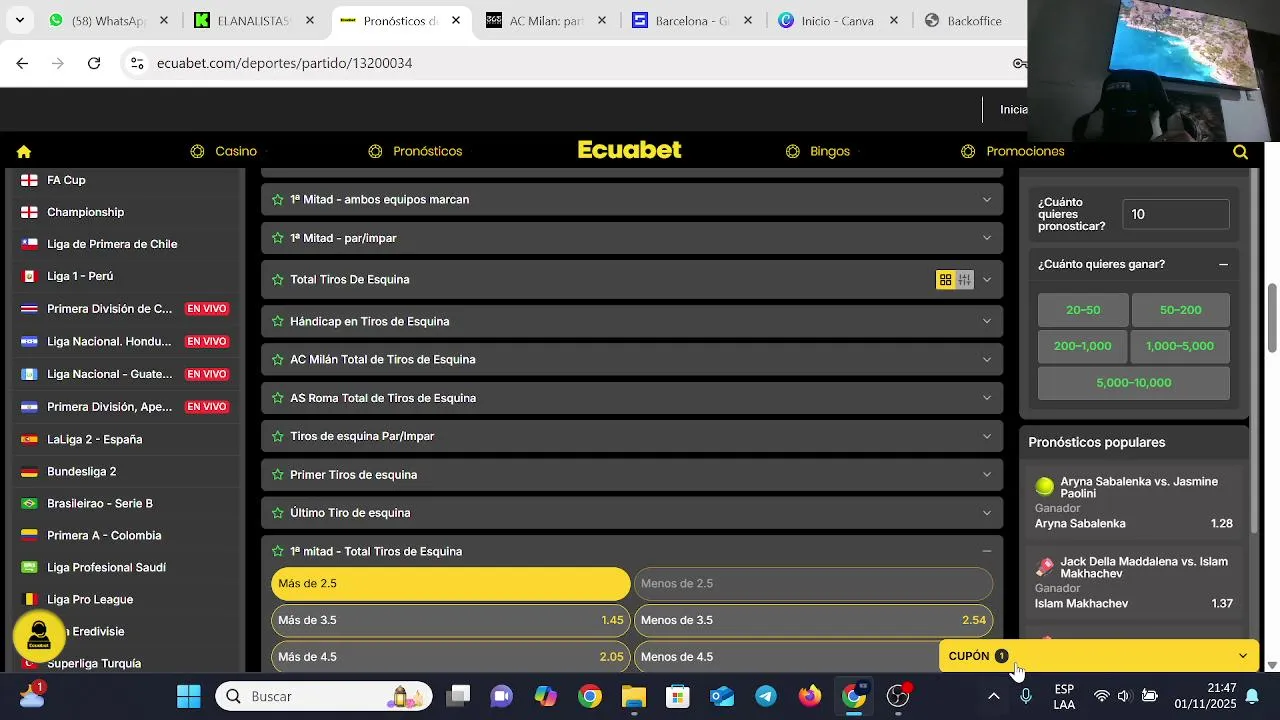The width and height of the screenshot is (1280, 720).
Task: Open Liga de Primera de Chile
Action: [x=112, y=245]
